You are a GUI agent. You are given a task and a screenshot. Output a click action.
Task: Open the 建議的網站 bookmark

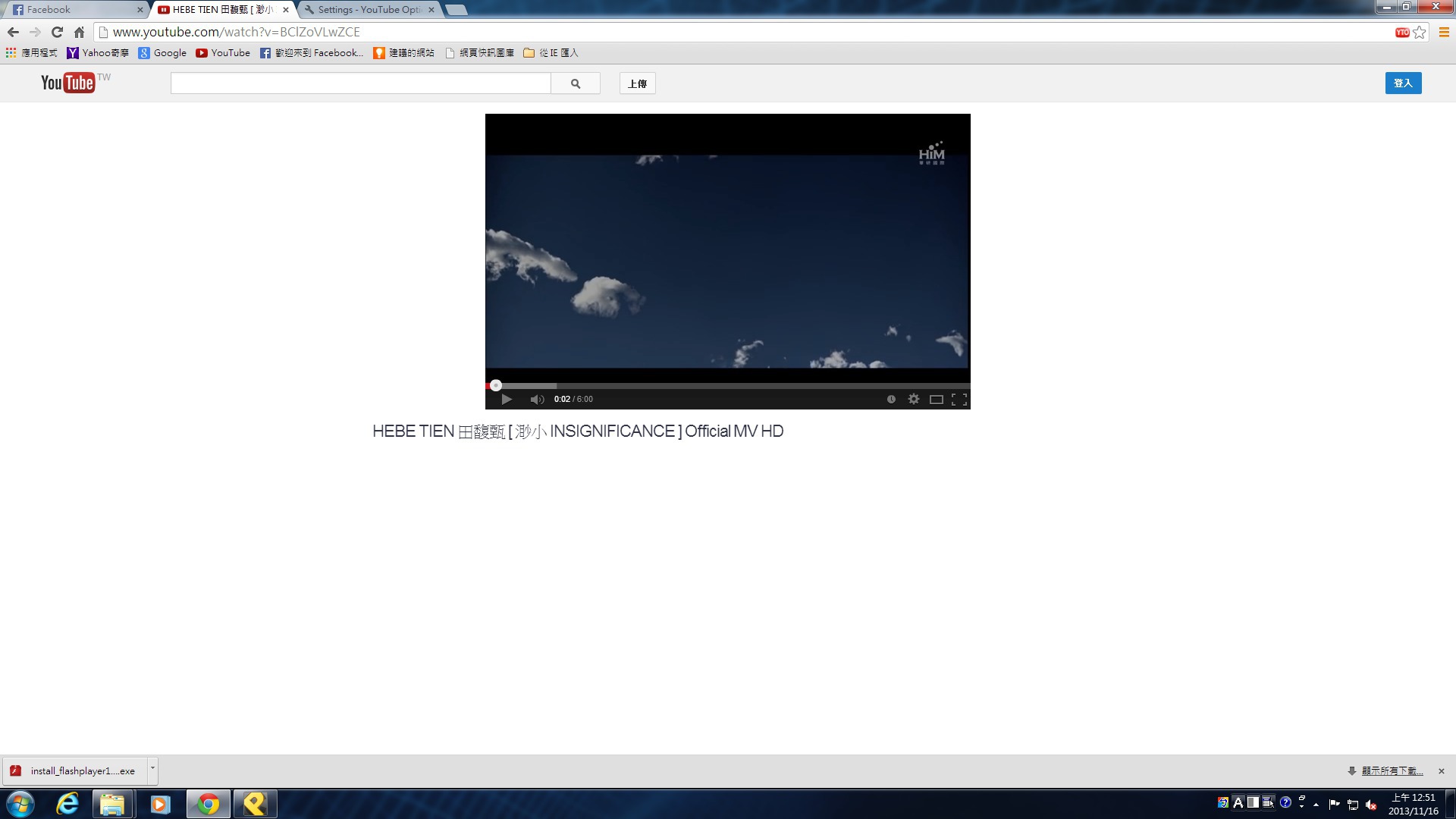[x=403, y=52]
